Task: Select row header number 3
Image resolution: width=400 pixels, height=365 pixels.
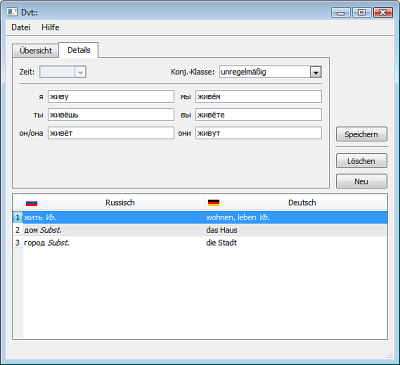Action: pos(18,243)
